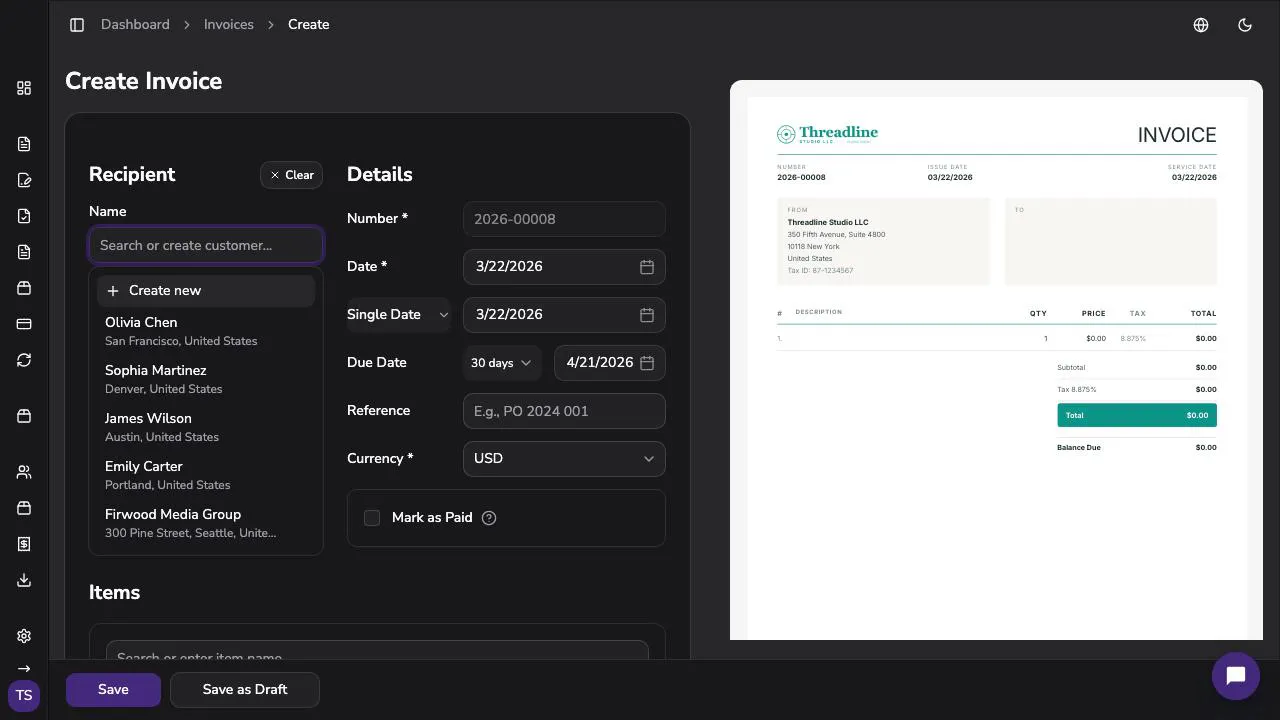Pick Firwood Media Group from the list
Image resolution: width=1280 pixels, height=720 pixels.
[206, 523]
